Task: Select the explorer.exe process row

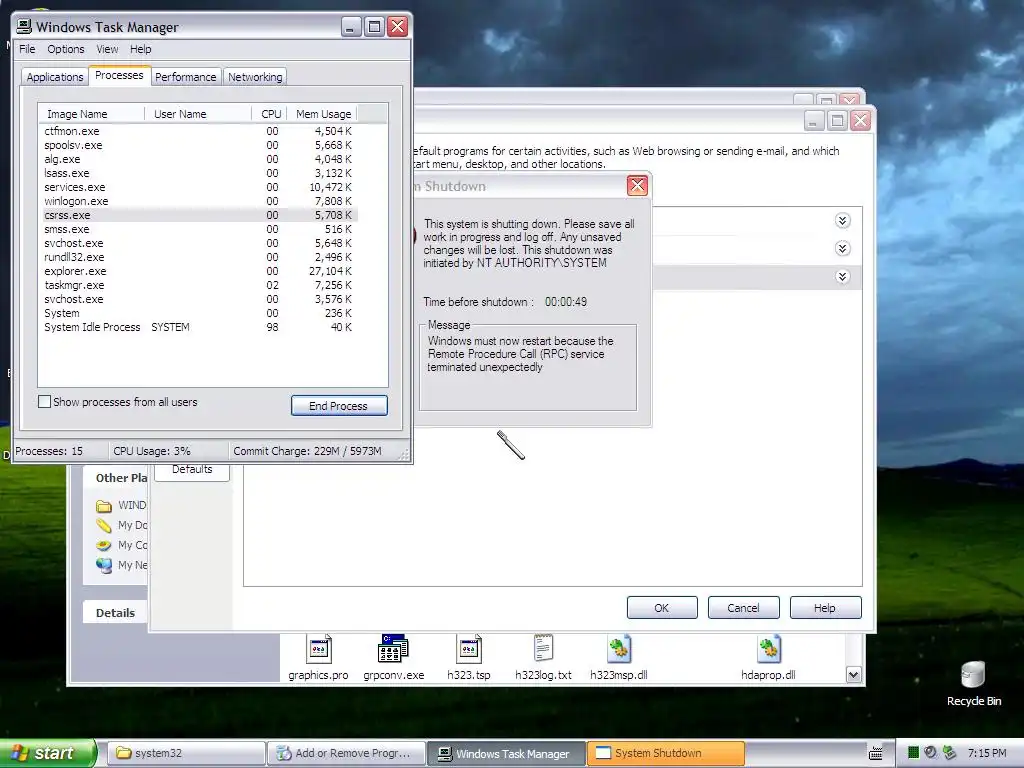Action: tap(198, 271)
